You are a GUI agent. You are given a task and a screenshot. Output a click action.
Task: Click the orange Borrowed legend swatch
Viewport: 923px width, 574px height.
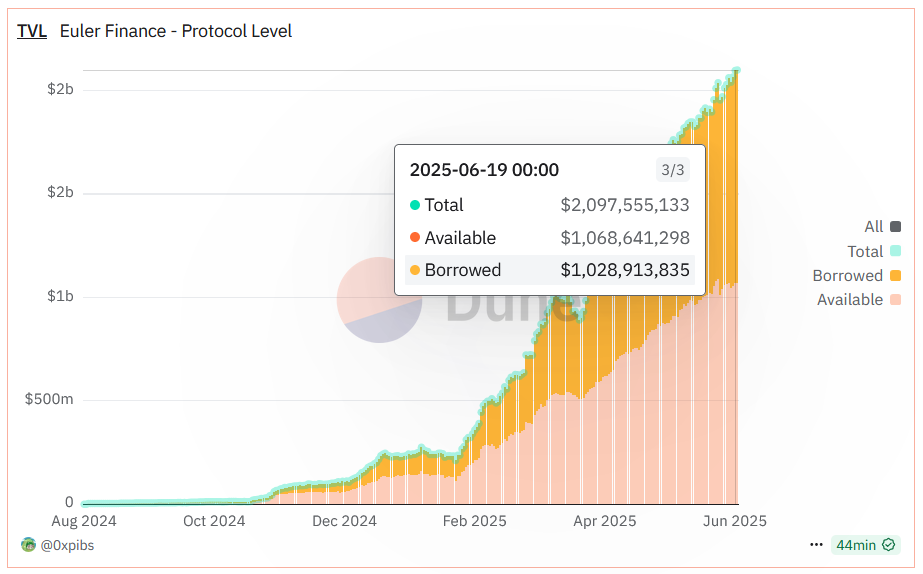coord(895,276)
